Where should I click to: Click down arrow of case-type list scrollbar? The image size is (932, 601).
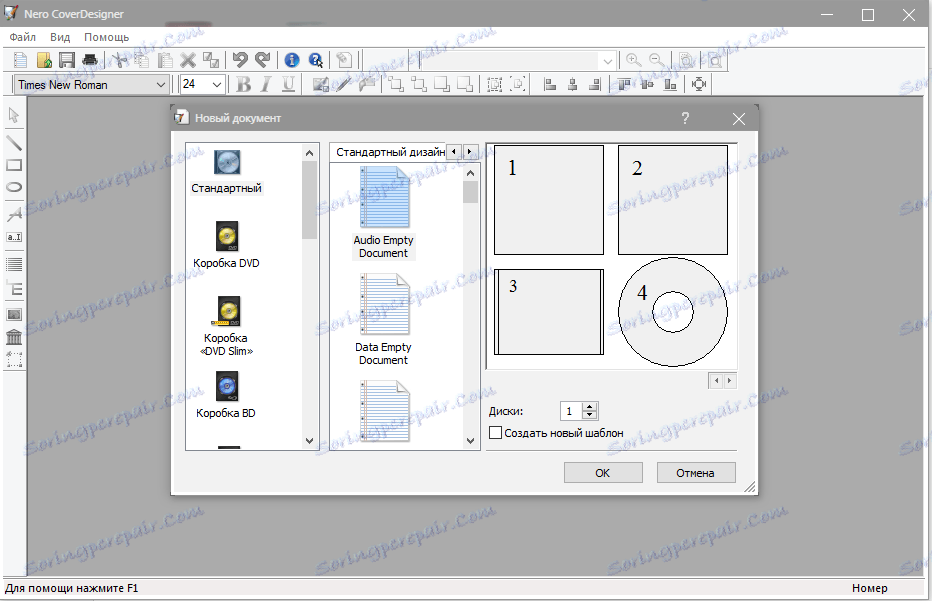click(x=309, y=440)
